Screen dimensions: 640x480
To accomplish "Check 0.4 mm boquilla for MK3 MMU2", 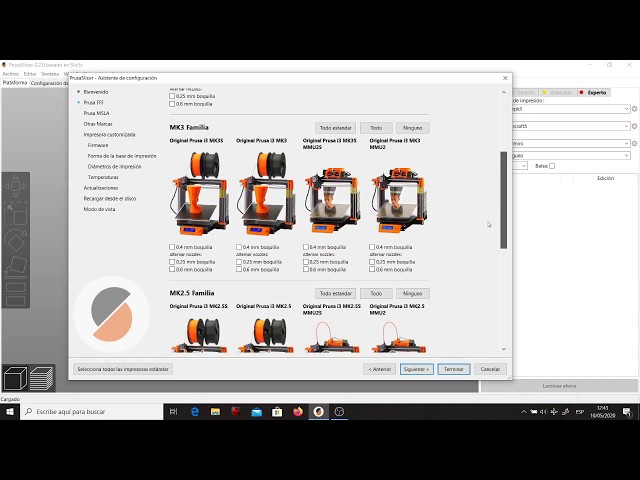I will (372, 247).
